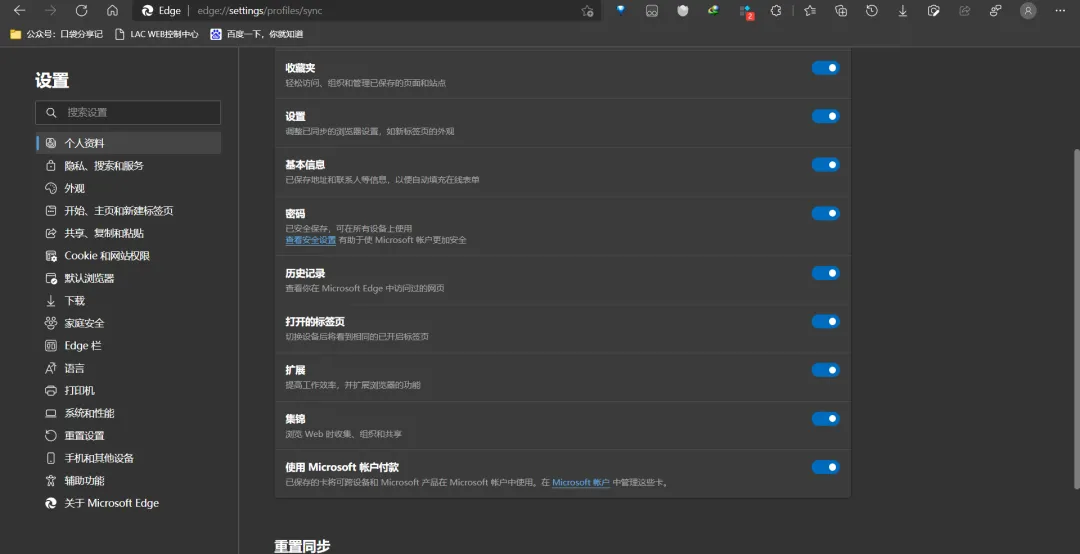Go back using the browser back arrow

pyautogui.click(x=19, y=10)
